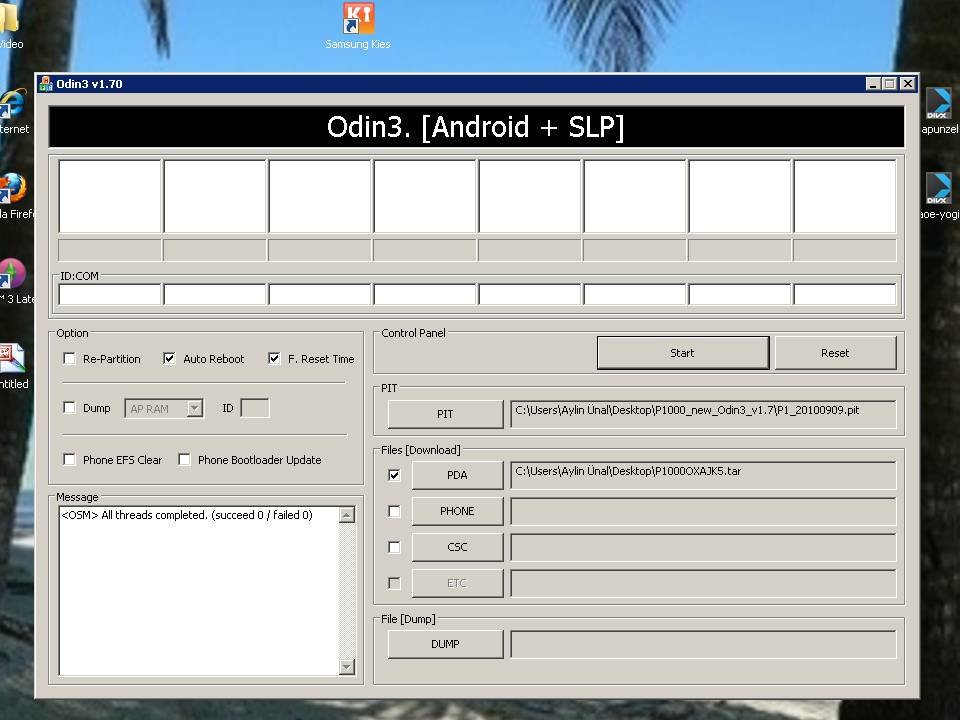Open the Firefox desktop shortcut
The width and height of the screenshot is (960, 720).
(12, 189)
